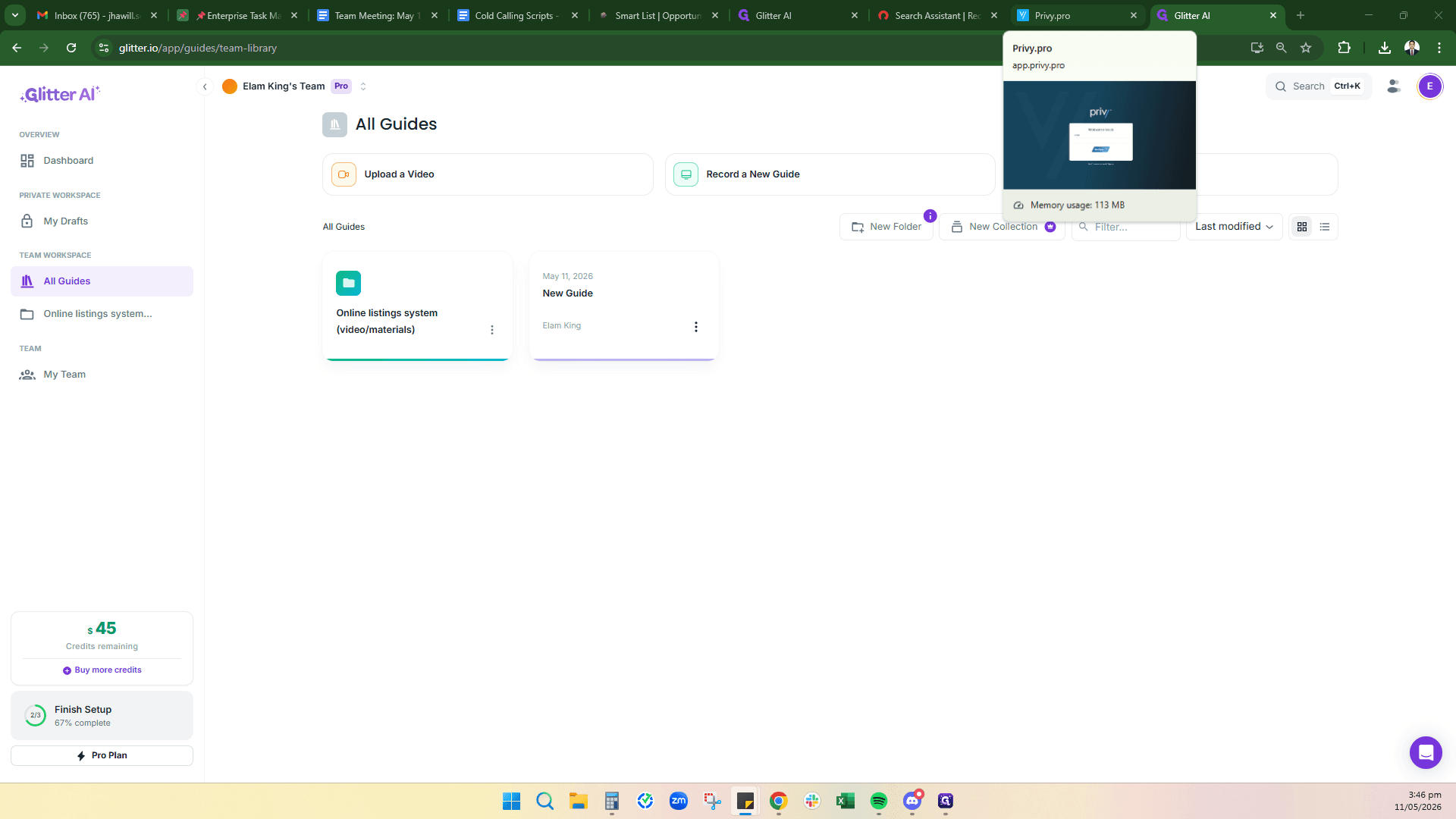Image resolution: width=1456 pixels, height=819 pixels.
Task: Open Zoom from the taskbar
Action: point(679,801)
